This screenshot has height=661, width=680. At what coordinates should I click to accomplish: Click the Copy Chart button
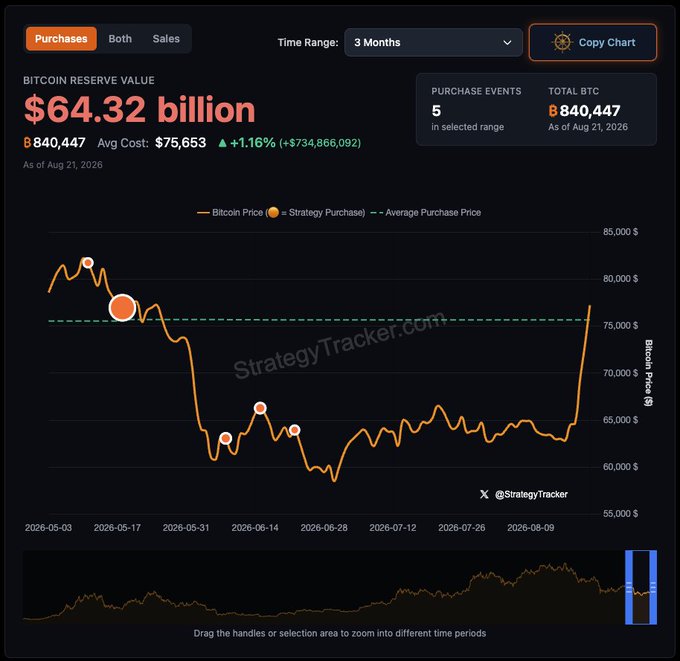point(593,43)
